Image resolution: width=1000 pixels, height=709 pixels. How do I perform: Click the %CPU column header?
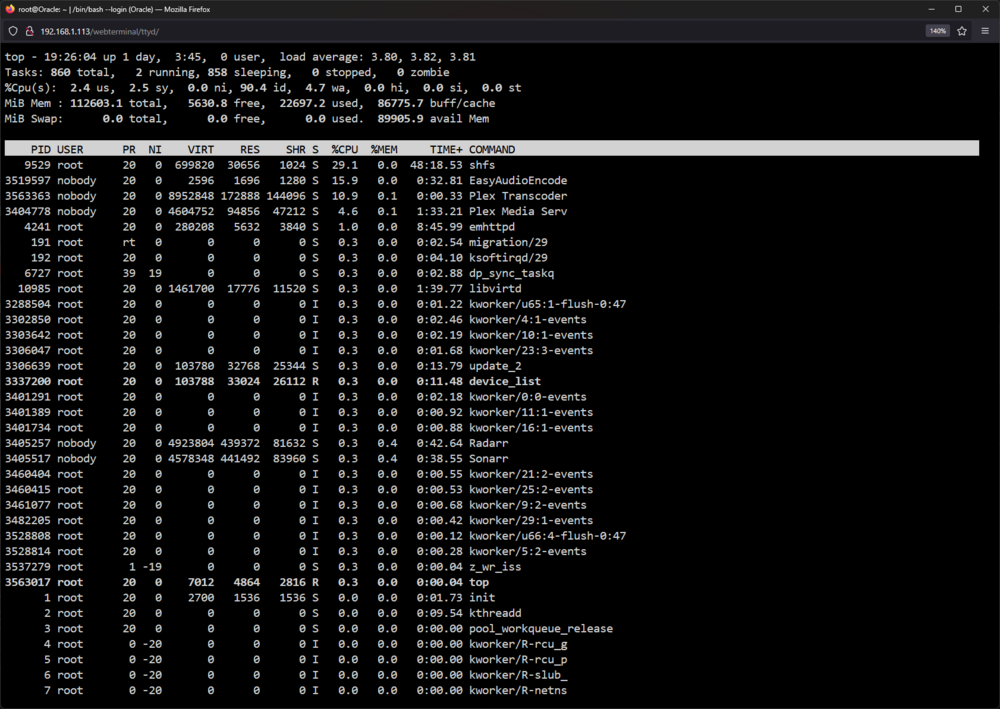pyautogui.click(x=344, y=150)
